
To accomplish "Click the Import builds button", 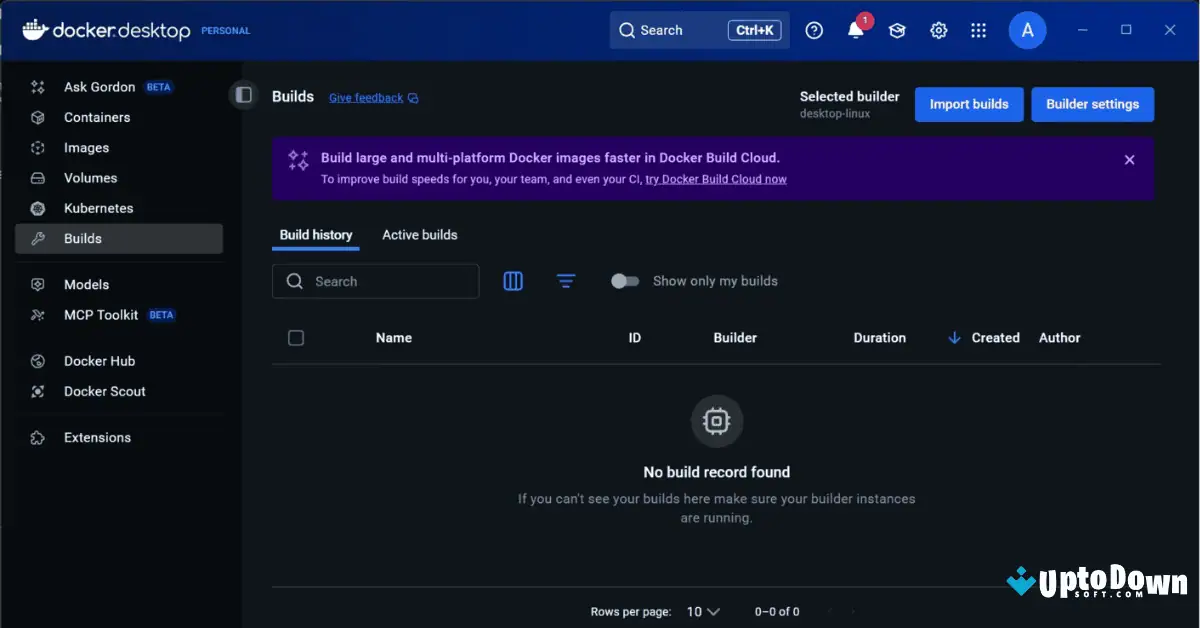I will tap(968, 104).
